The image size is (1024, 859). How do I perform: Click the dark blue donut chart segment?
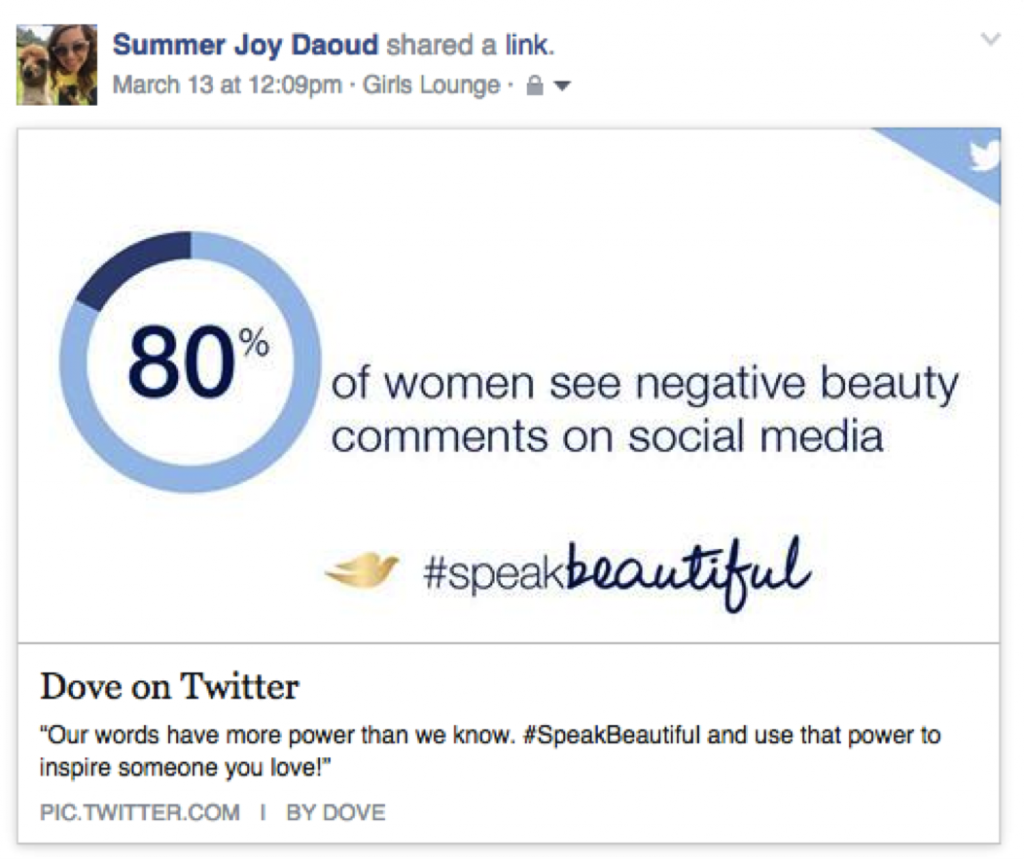134,265
